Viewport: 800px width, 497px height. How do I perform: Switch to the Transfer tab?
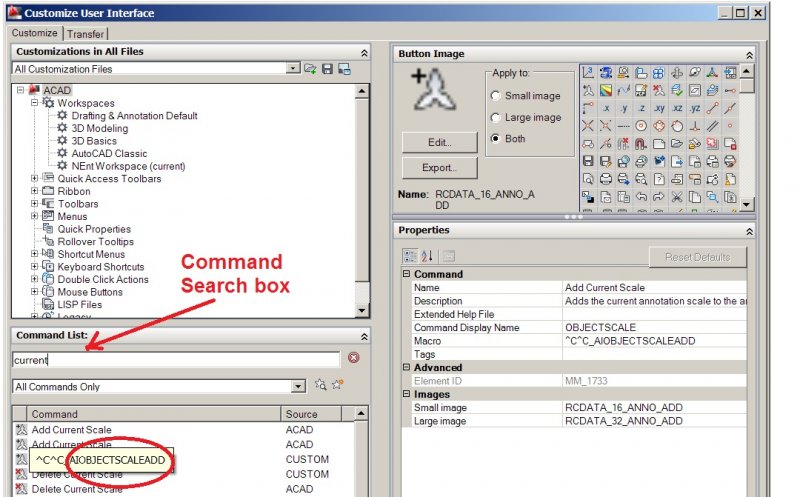[85, 34]
